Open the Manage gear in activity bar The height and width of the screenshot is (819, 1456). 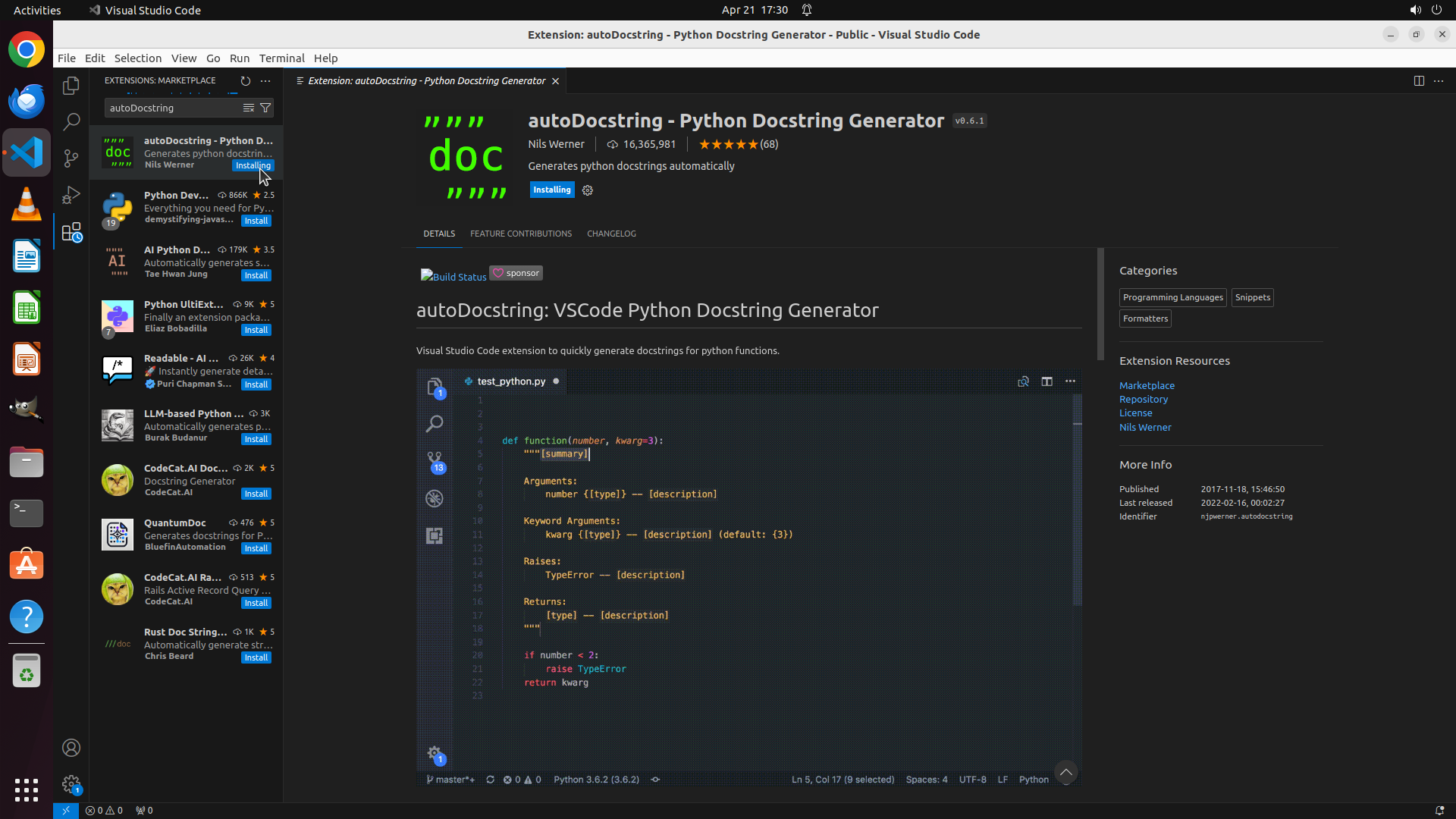click(71, 783)
